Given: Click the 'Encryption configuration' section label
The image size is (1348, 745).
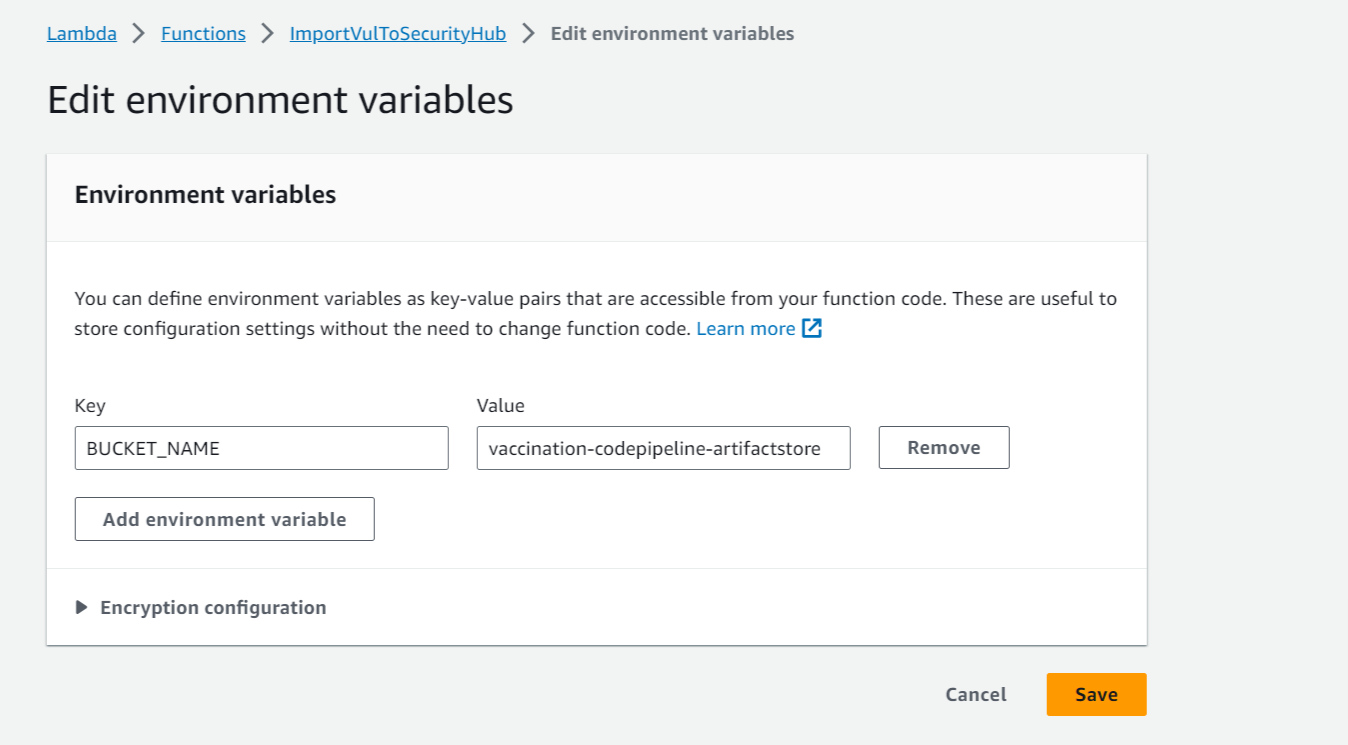Looking at the screenshot, I should click(x=213, y=607).
